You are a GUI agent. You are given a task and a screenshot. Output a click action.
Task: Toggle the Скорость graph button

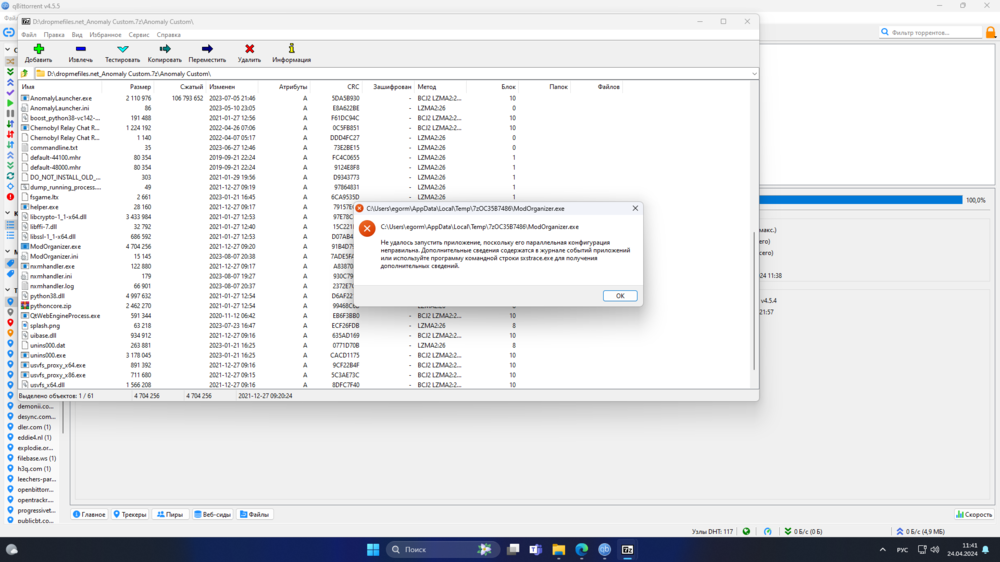point(973,514)
